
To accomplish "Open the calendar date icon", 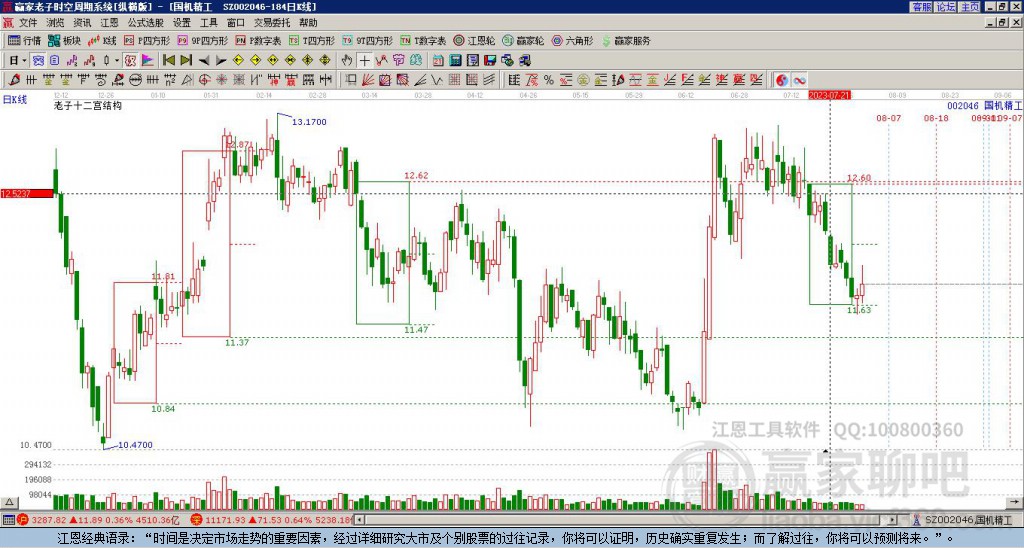I will pyautogui.click(x=438, y=60).
